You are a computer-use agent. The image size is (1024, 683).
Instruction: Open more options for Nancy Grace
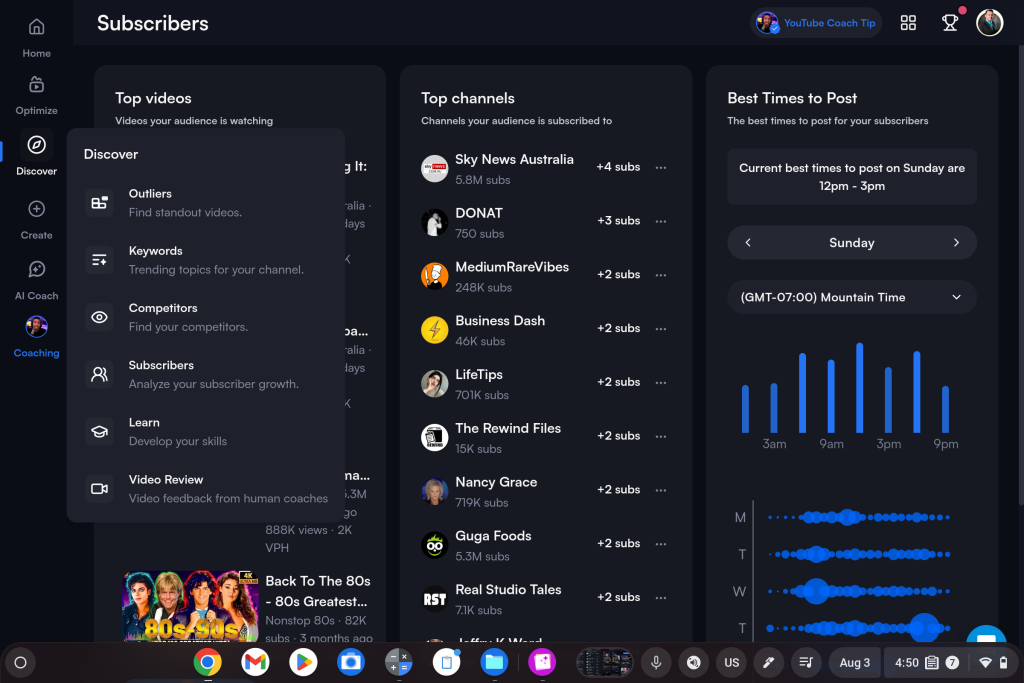pos(661,490)
